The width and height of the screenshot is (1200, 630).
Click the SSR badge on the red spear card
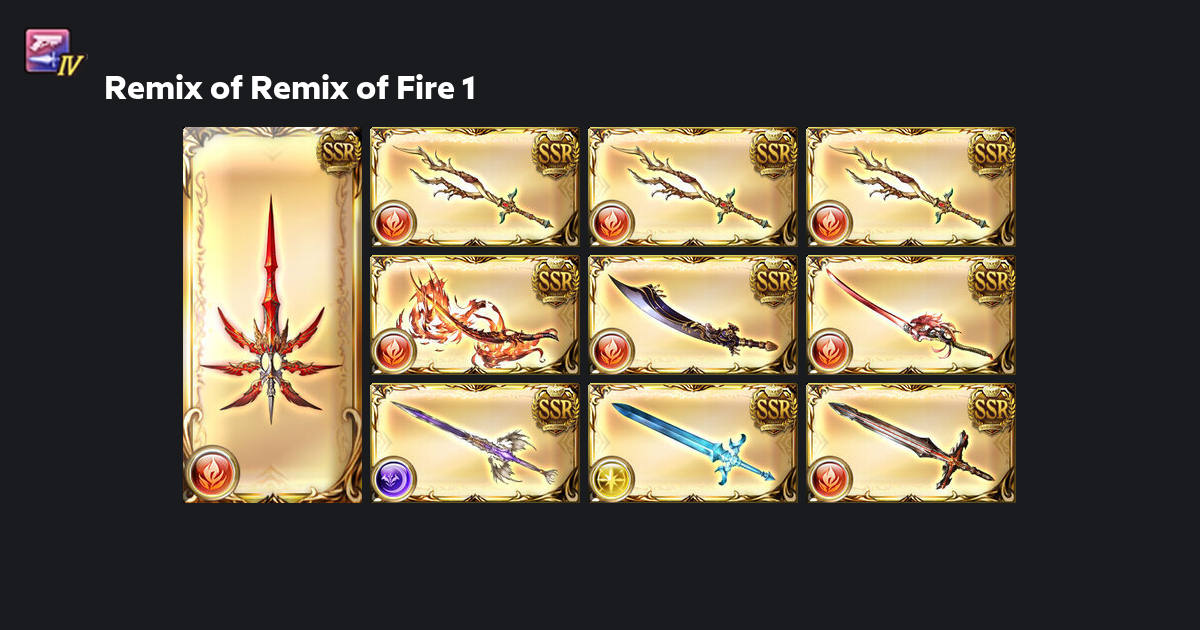pyautogui.click(x=338, y=152)
